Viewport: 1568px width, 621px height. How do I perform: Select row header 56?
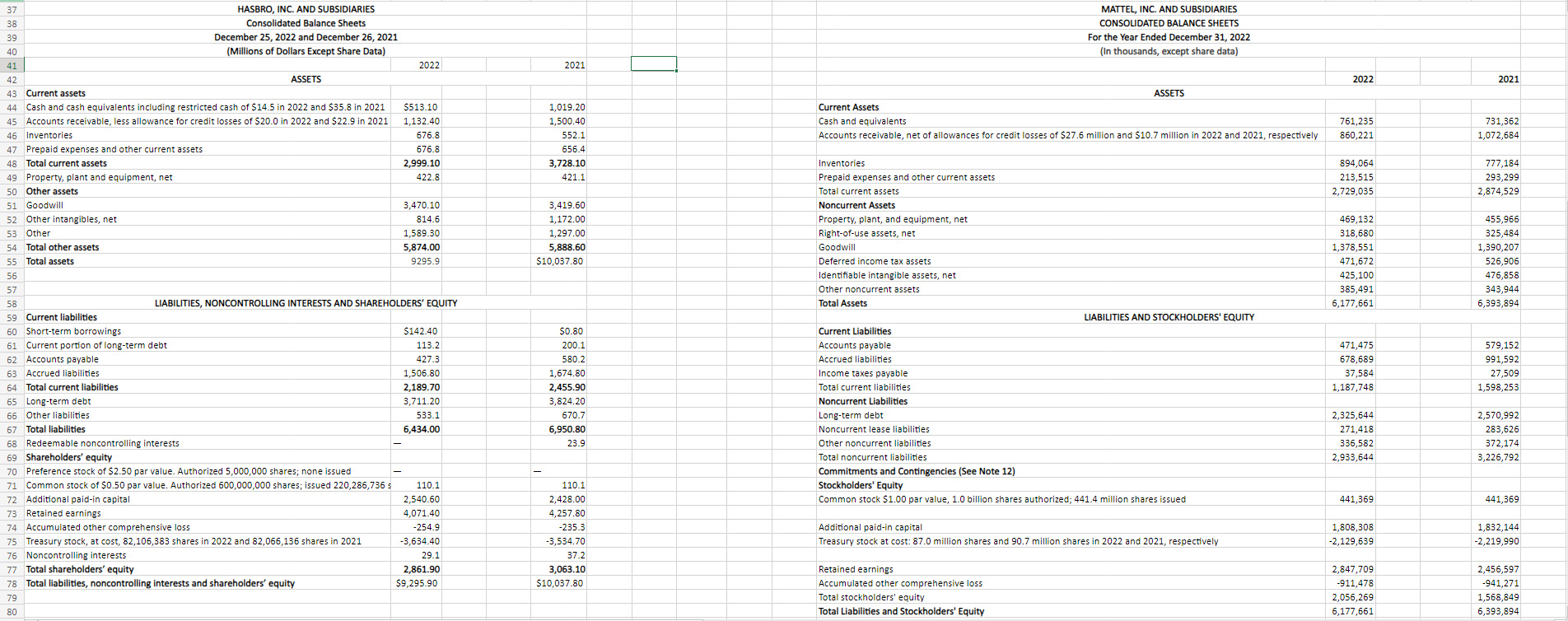pyautogui.click(x=12, y=275)
